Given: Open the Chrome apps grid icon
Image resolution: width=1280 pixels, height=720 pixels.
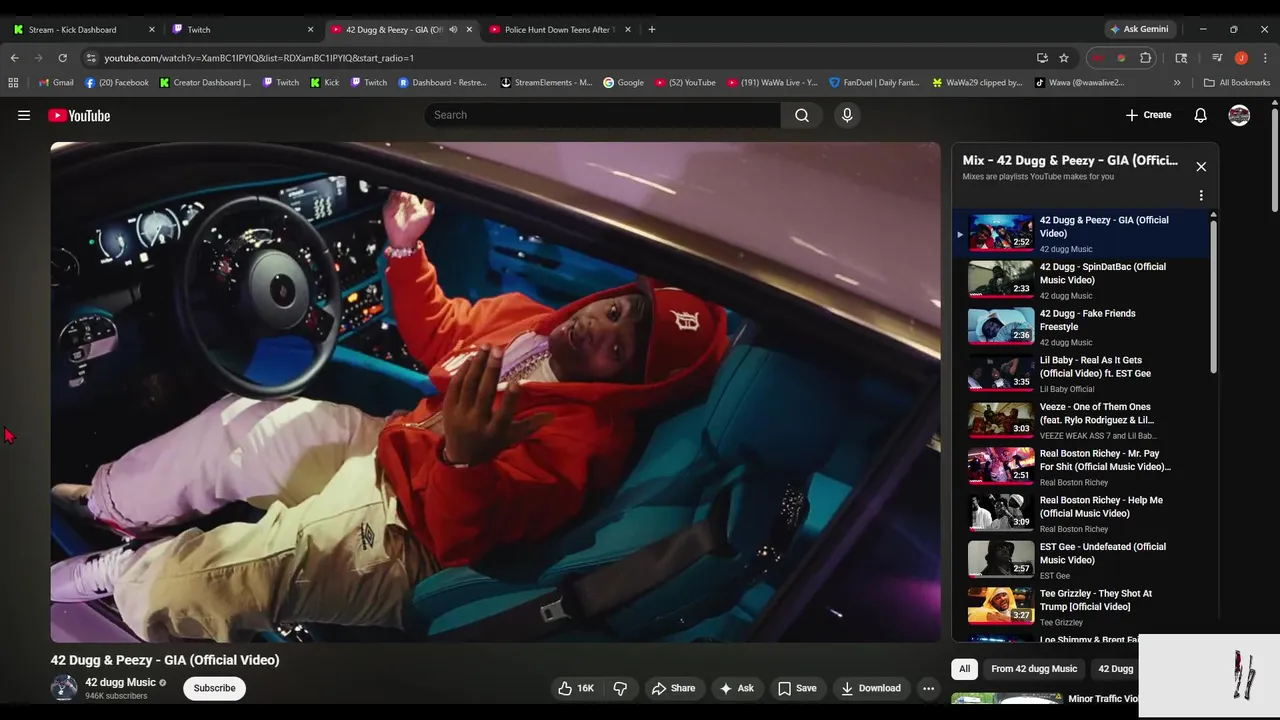Looking at the screenshot, I should 14,83.
